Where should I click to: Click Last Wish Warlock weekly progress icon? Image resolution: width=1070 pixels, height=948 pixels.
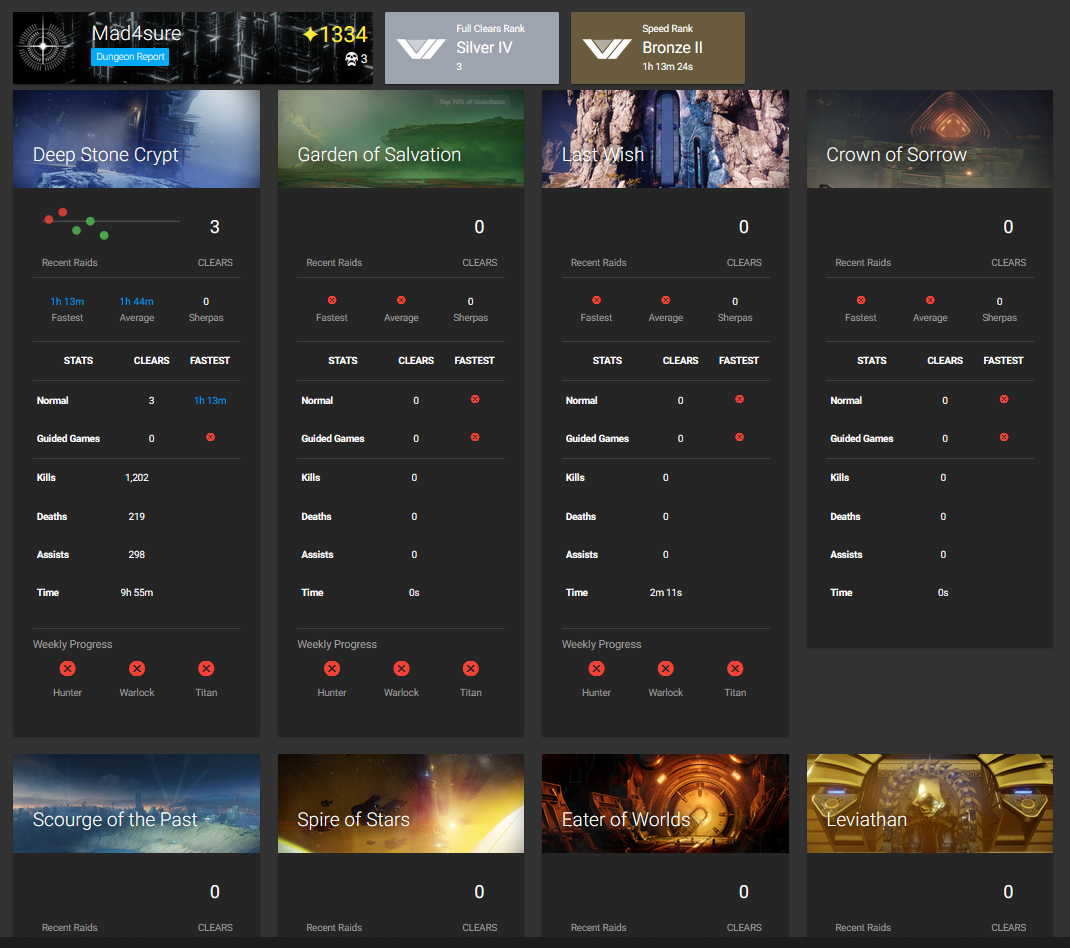pyautogui.click(x=666, y=669)
